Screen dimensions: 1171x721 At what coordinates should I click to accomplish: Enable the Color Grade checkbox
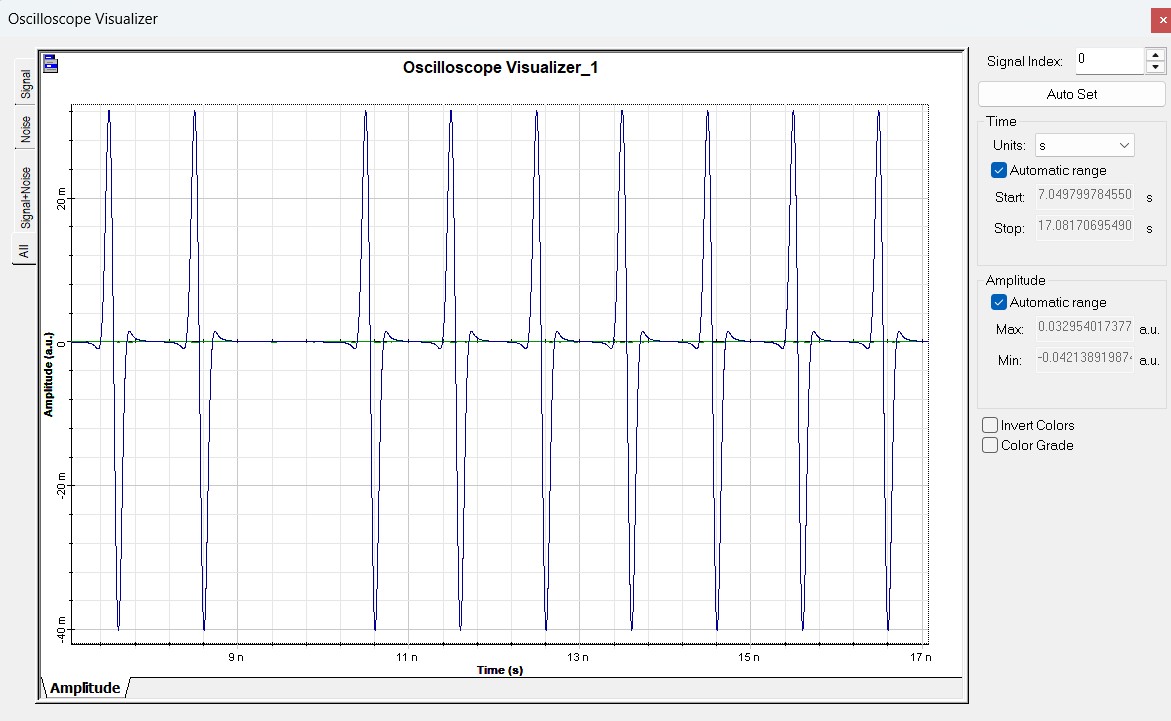[990, 445]
